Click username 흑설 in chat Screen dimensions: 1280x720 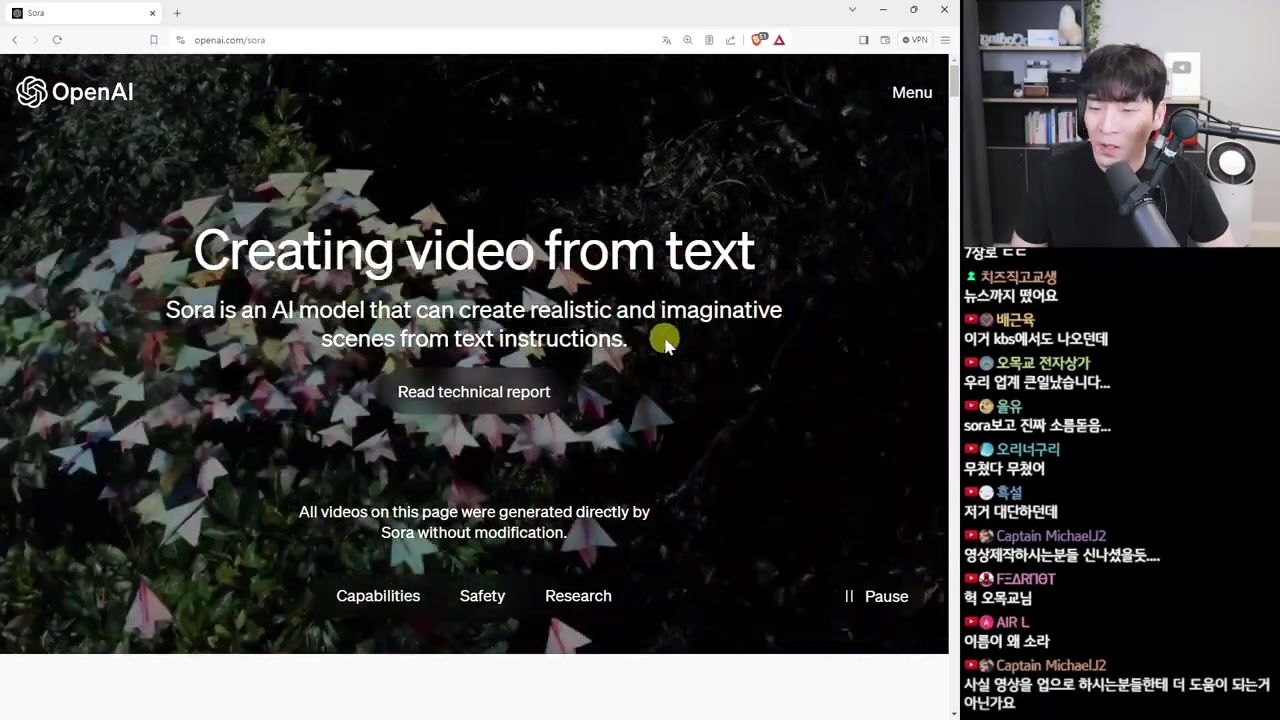1009,492
